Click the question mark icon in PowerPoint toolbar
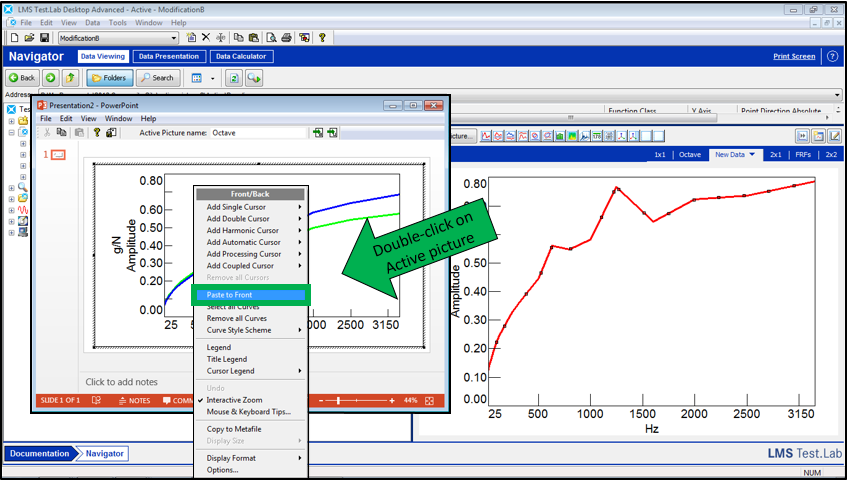847x481 pixels. 97,132
